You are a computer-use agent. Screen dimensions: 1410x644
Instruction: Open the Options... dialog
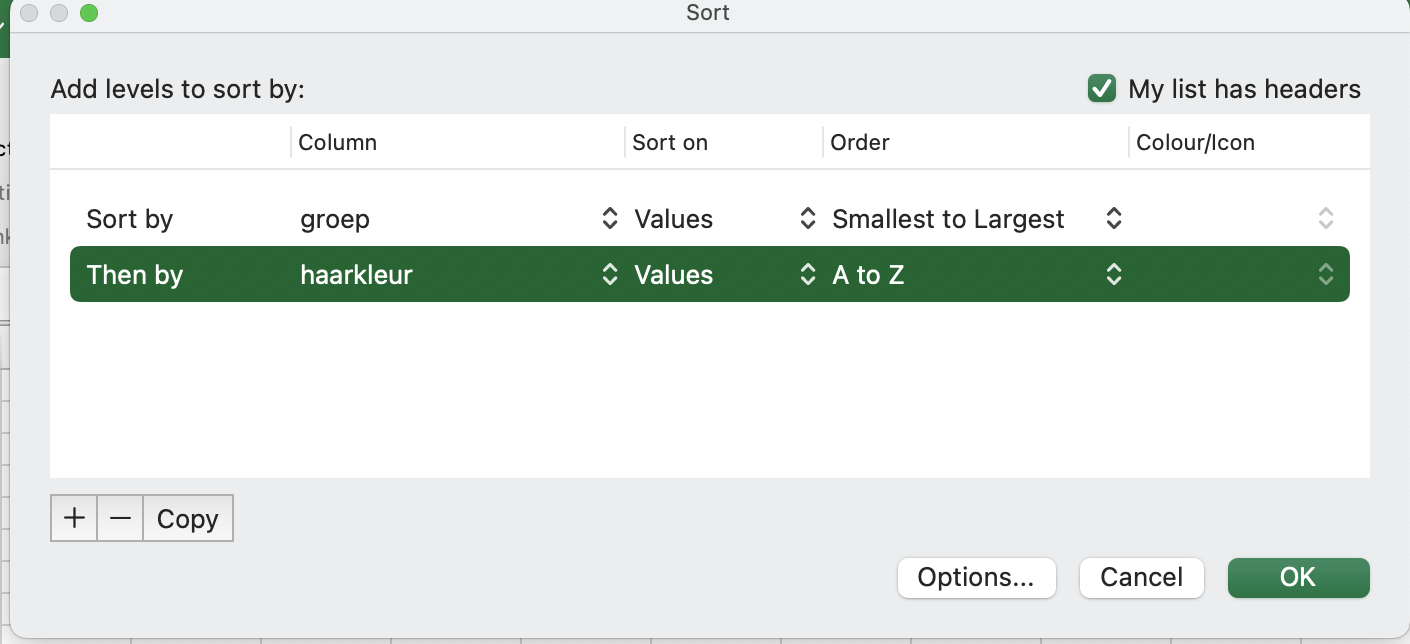[x=976, y=577]
